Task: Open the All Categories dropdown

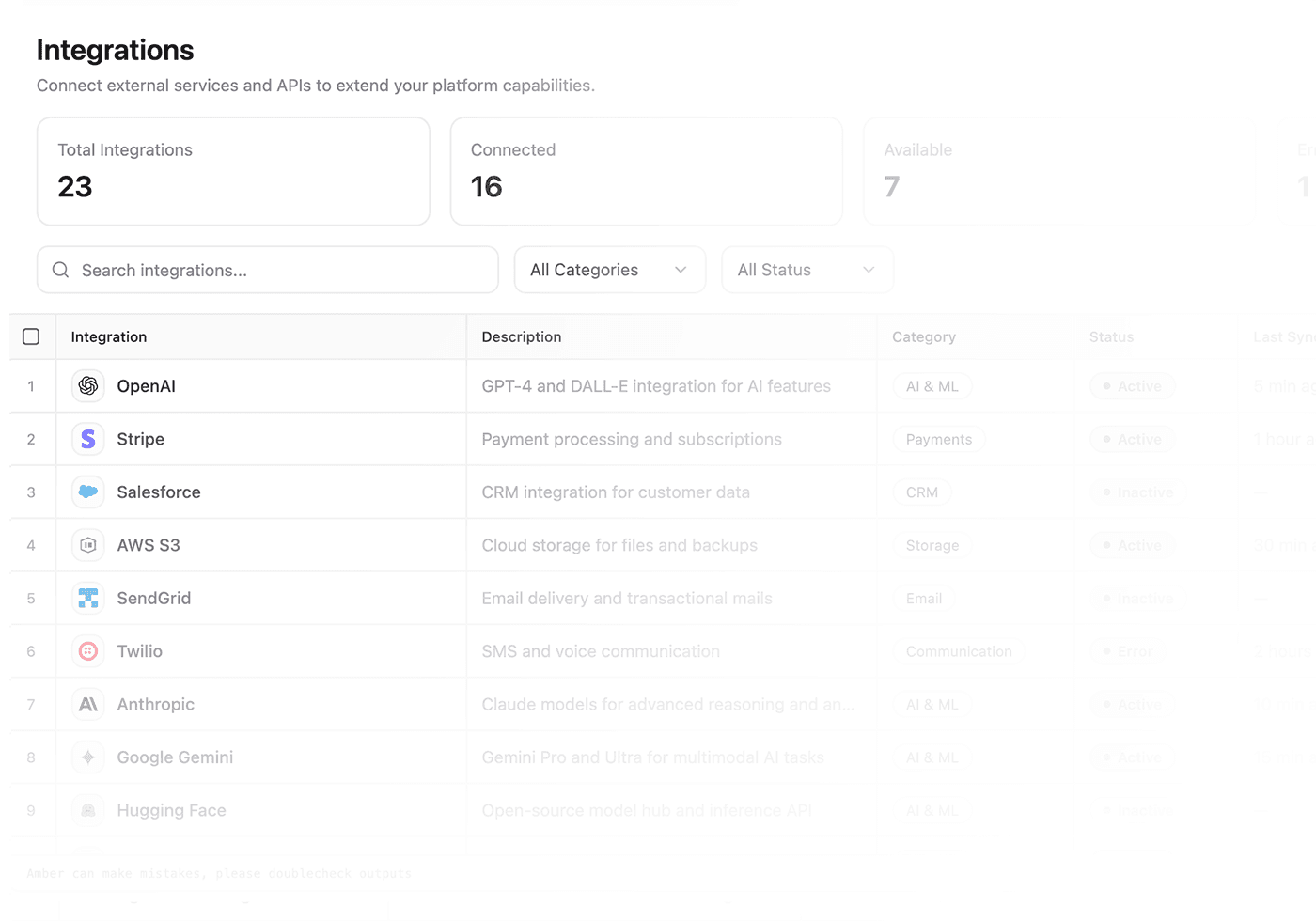Action: tap(609, 270)
